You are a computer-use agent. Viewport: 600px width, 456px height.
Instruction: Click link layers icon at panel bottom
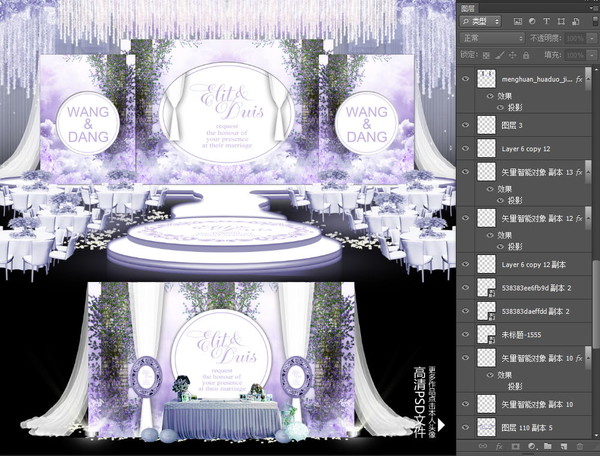(x=483, y=446)
